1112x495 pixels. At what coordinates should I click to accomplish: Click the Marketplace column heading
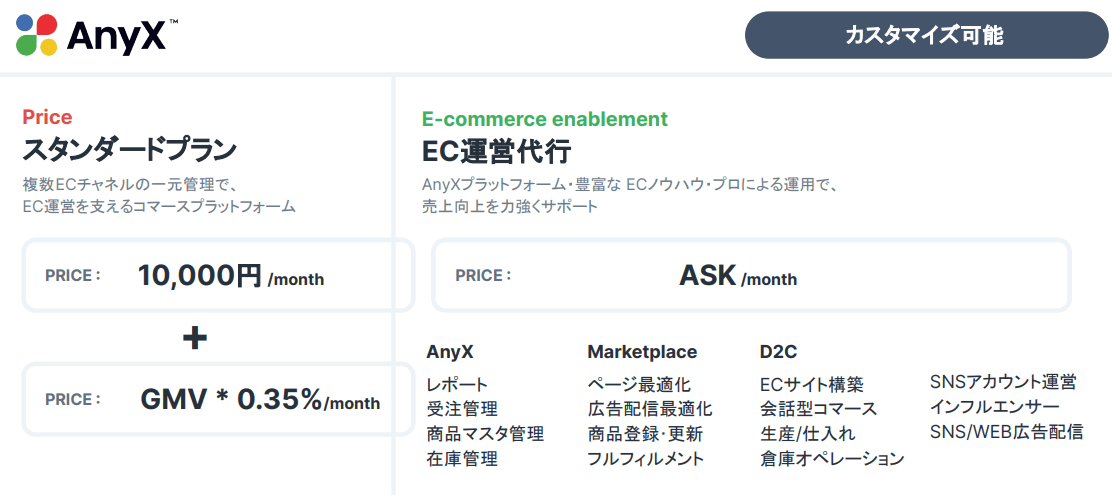pyautogui.click(x=641, y=352)
